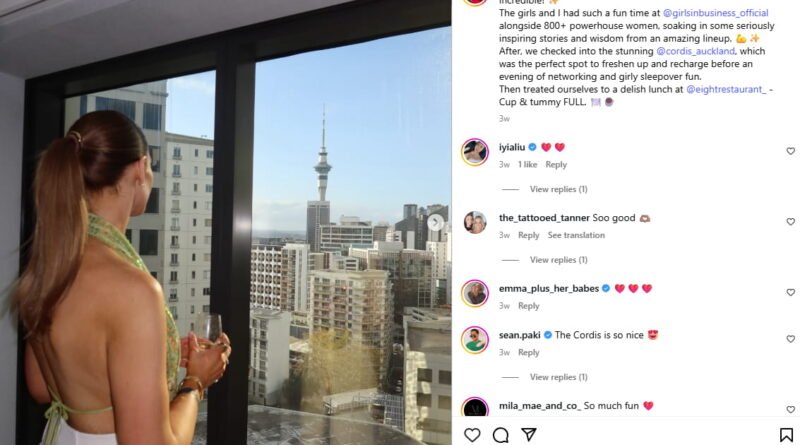Like mila_mae_and_co_'s comment
The image size is (800, 445).
pyautogui.click(x=790, y=409)
